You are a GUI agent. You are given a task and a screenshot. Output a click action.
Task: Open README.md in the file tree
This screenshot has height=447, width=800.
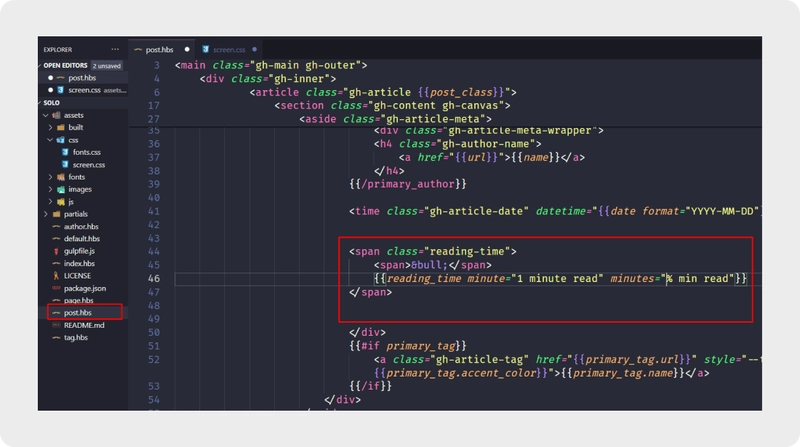tap(84, 325)
